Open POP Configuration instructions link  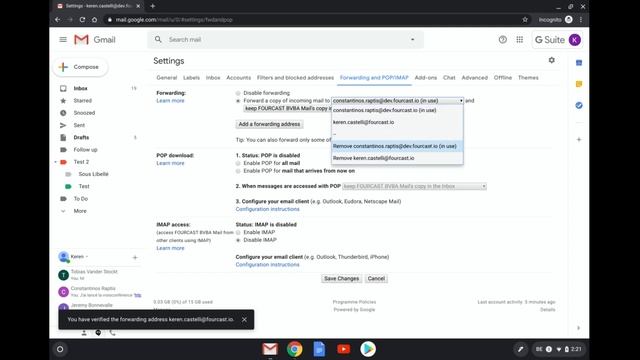click(267, 209)
